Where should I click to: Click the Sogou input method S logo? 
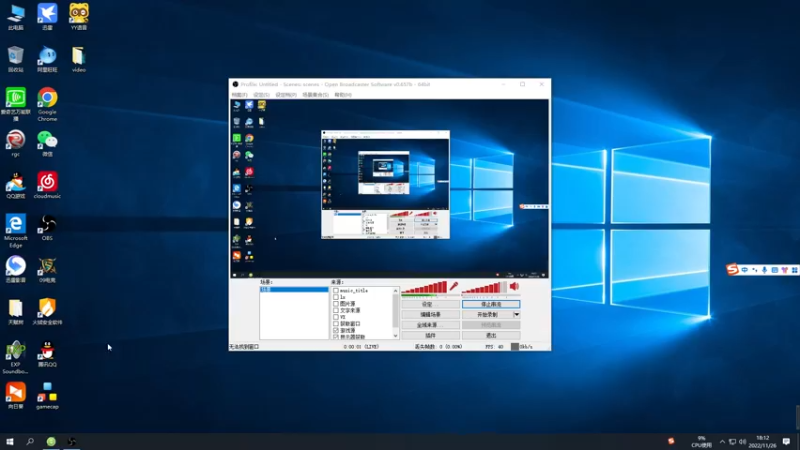[732, 269]
